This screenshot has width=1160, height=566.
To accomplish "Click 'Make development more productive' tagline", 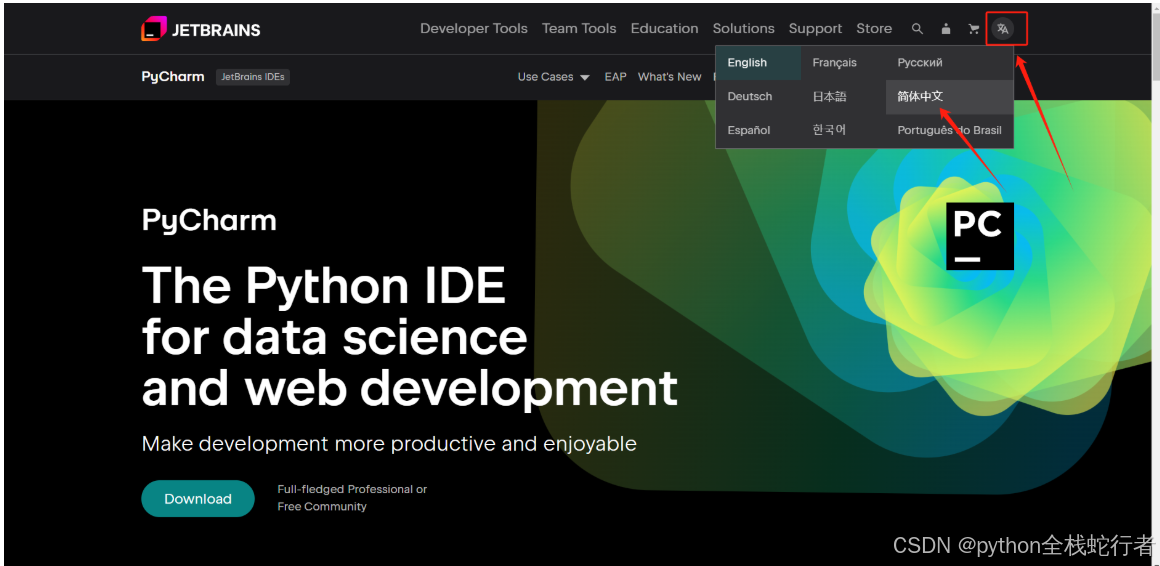I will pos(389,444).
